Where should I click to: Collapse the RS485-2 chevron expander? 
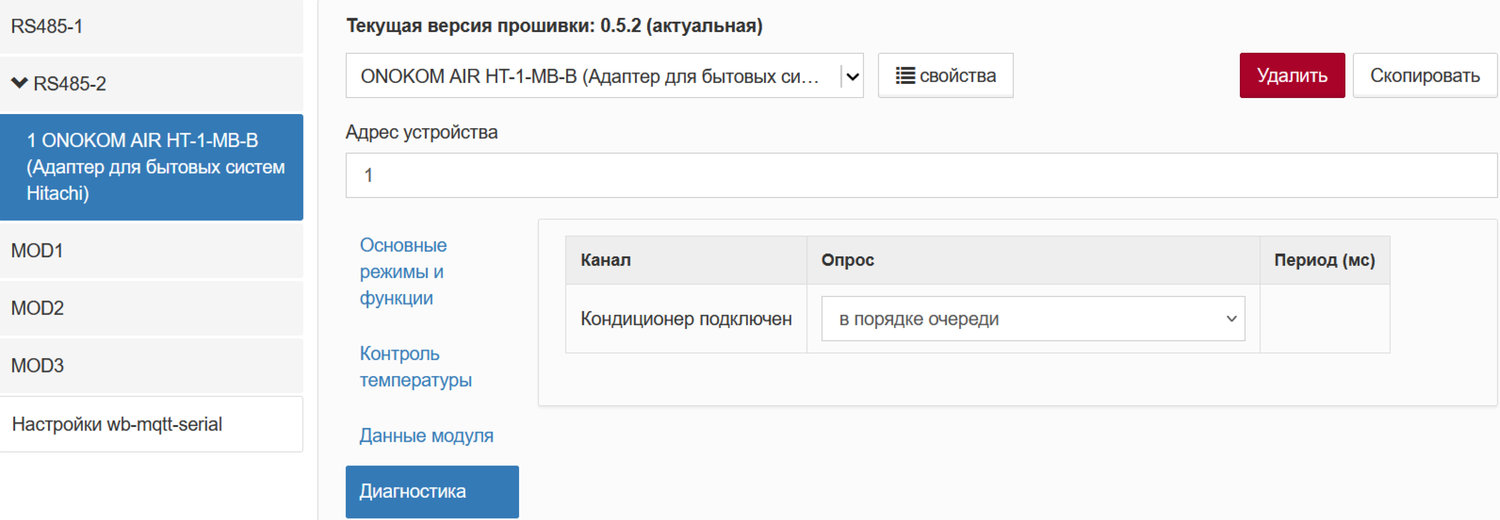point(19,83)
